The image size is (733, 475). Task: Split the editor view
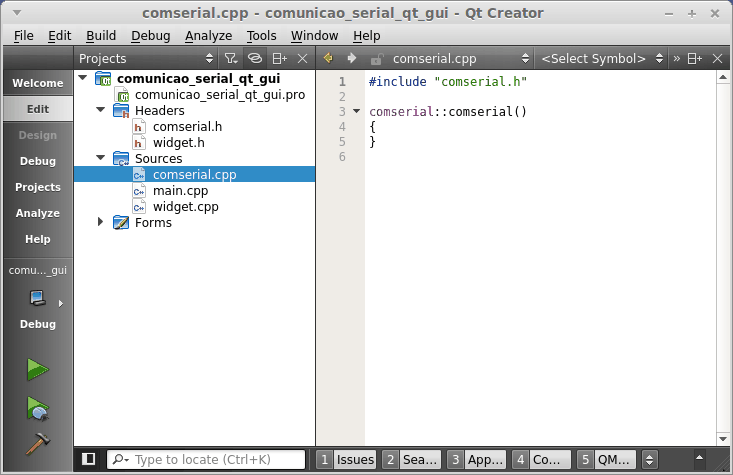pos(695,58)
